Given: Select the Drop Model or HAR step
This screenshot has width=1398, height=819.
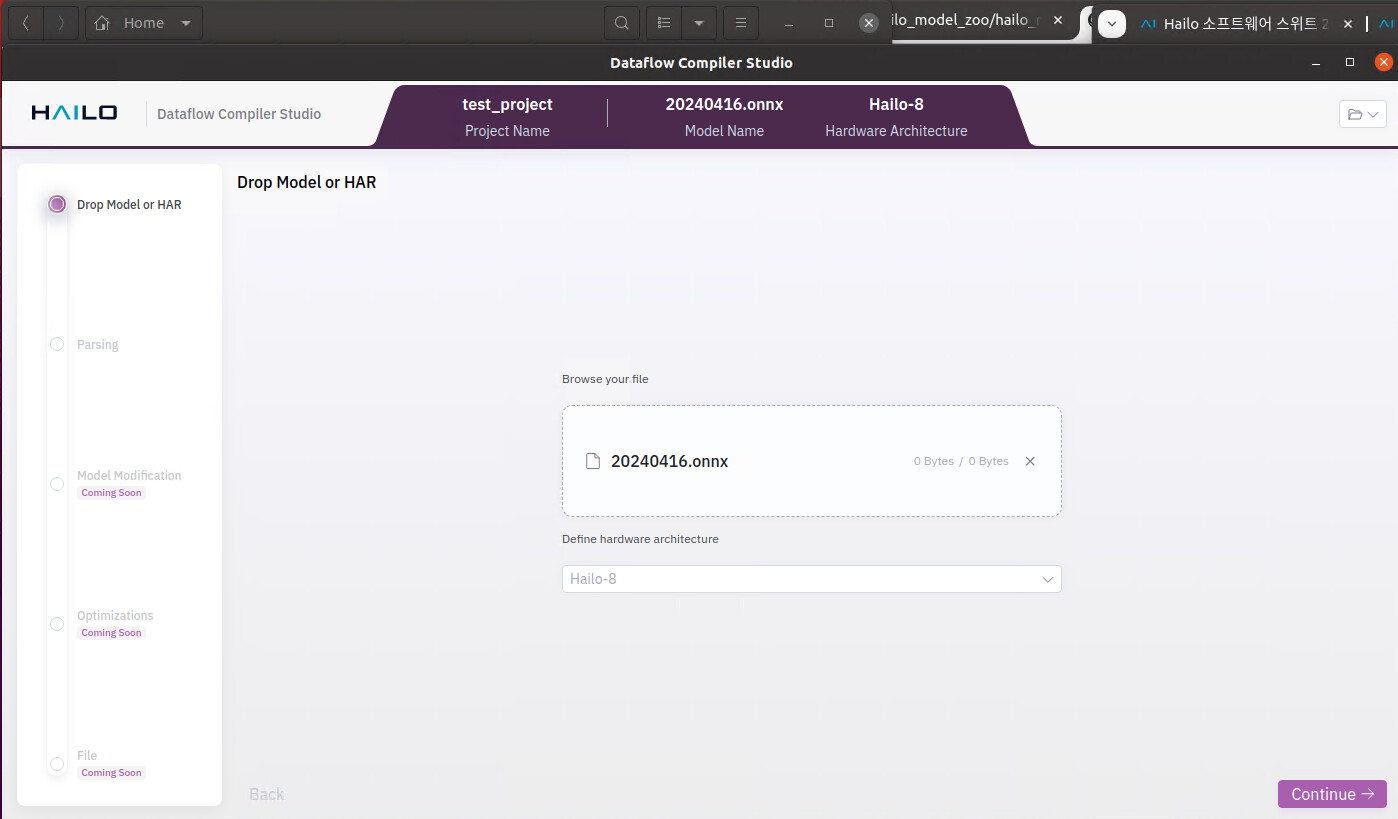Looking at the screenshot, I should (57, 204).
